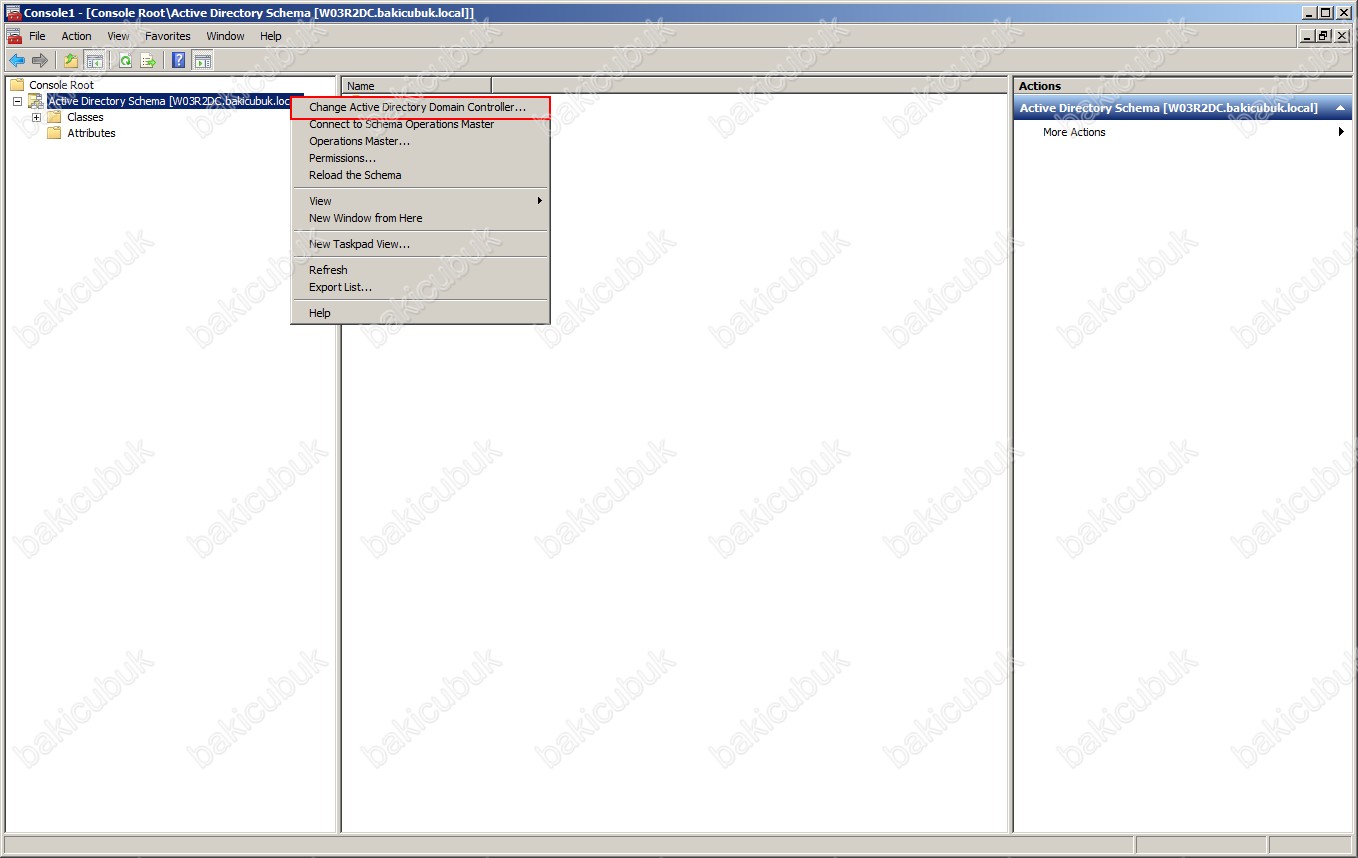Open the File menu
The image size is (1358, 858).
[37, 36]
